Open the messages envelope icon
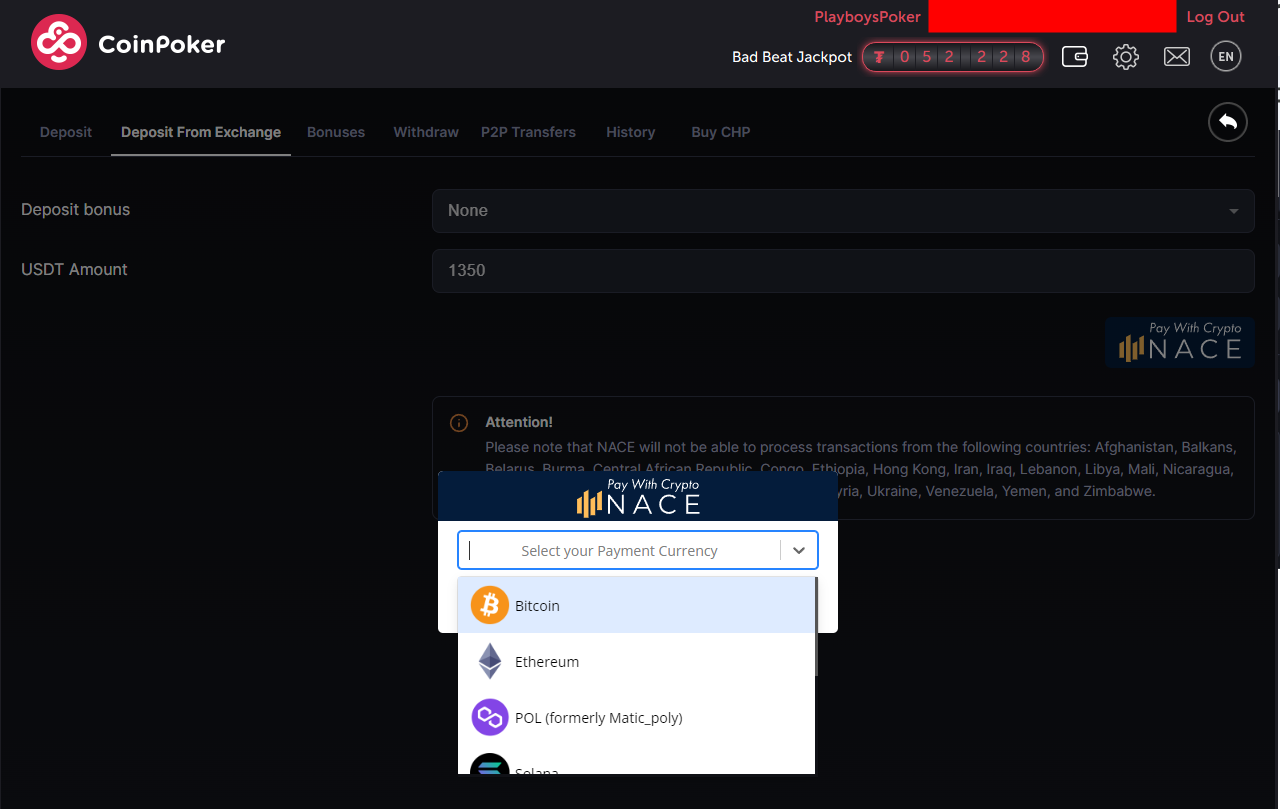 tap(1177, 57)
